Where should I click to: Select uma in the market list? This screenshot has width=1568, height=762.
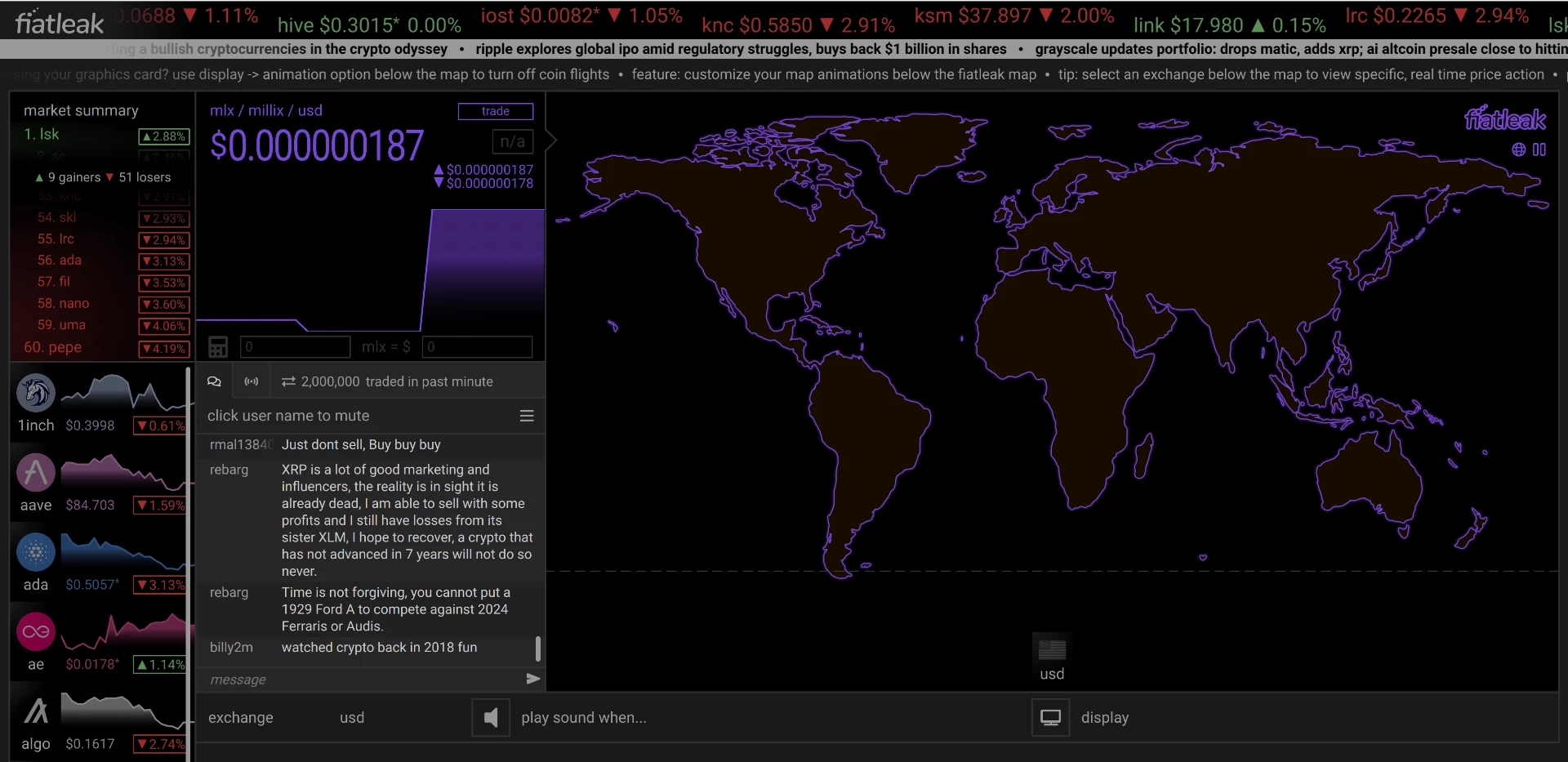tap(61, 324)
